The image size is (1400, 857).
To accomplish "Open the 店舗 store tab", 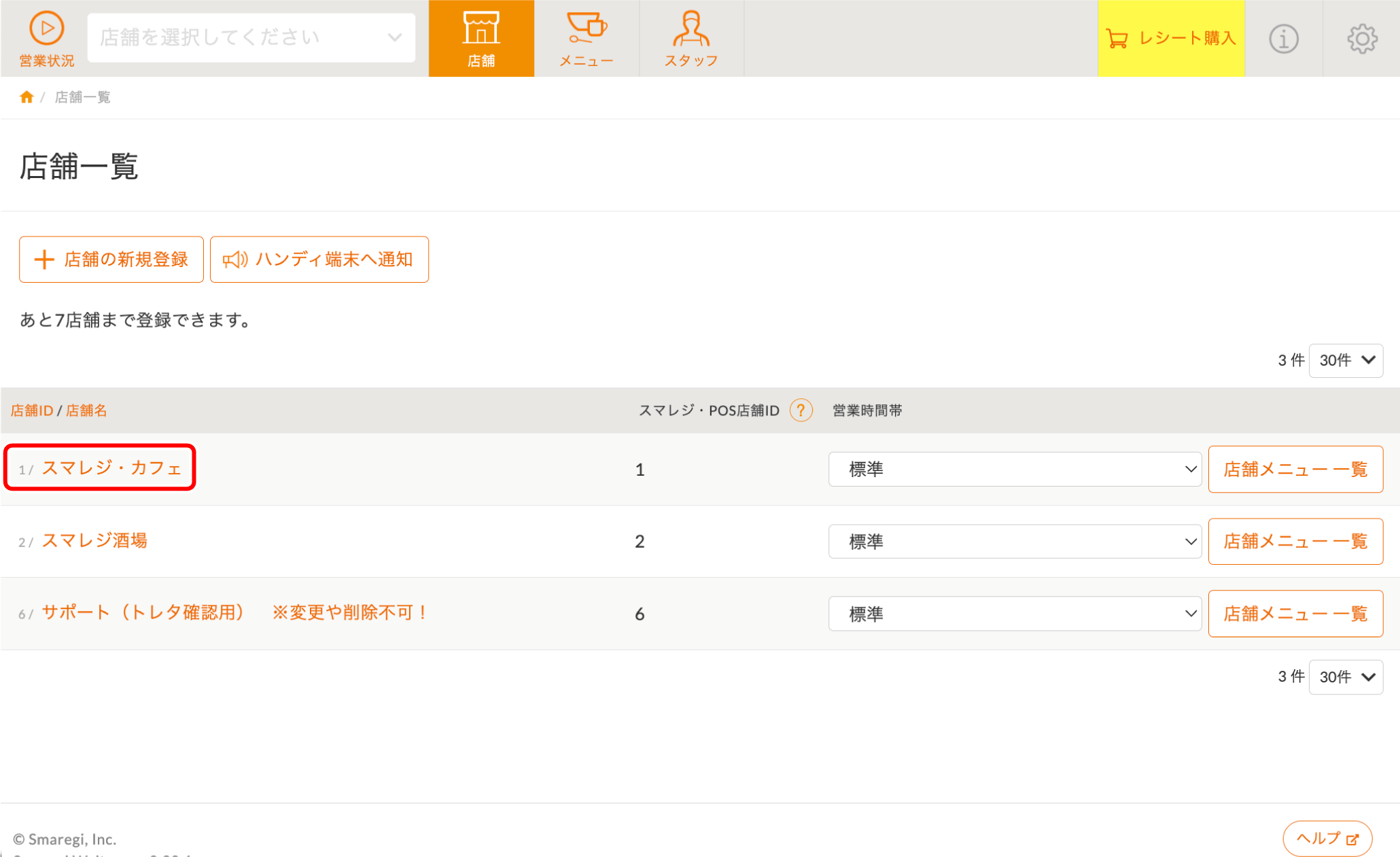I will 481,38.
